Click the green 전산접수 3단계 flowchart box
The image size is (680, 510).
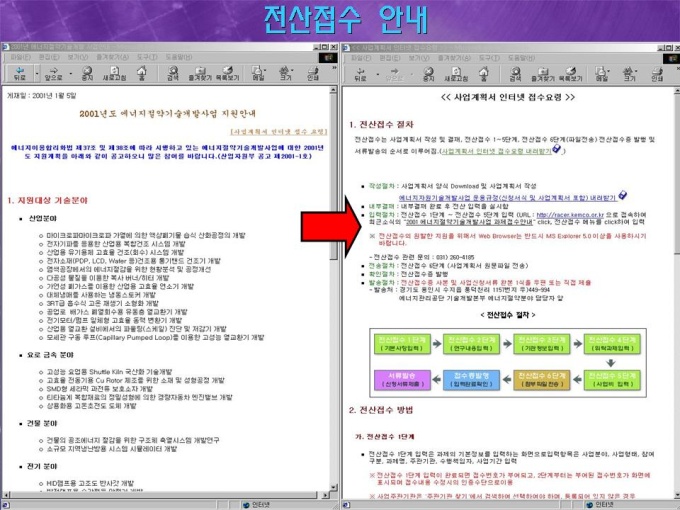click(x=542, y=343)
